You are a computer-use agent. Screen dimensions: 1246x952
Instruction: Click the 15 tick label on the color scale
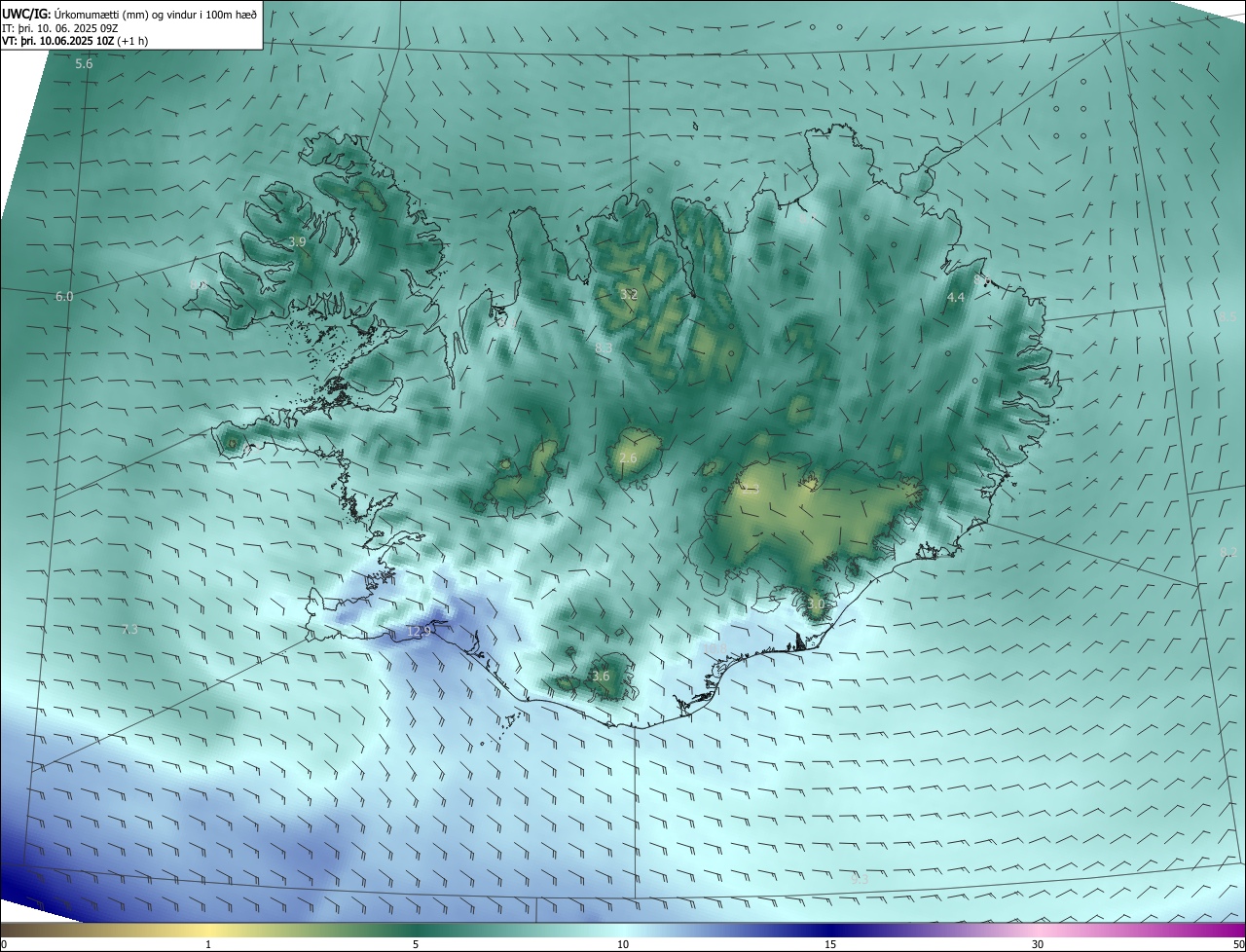tap(830, 944)
